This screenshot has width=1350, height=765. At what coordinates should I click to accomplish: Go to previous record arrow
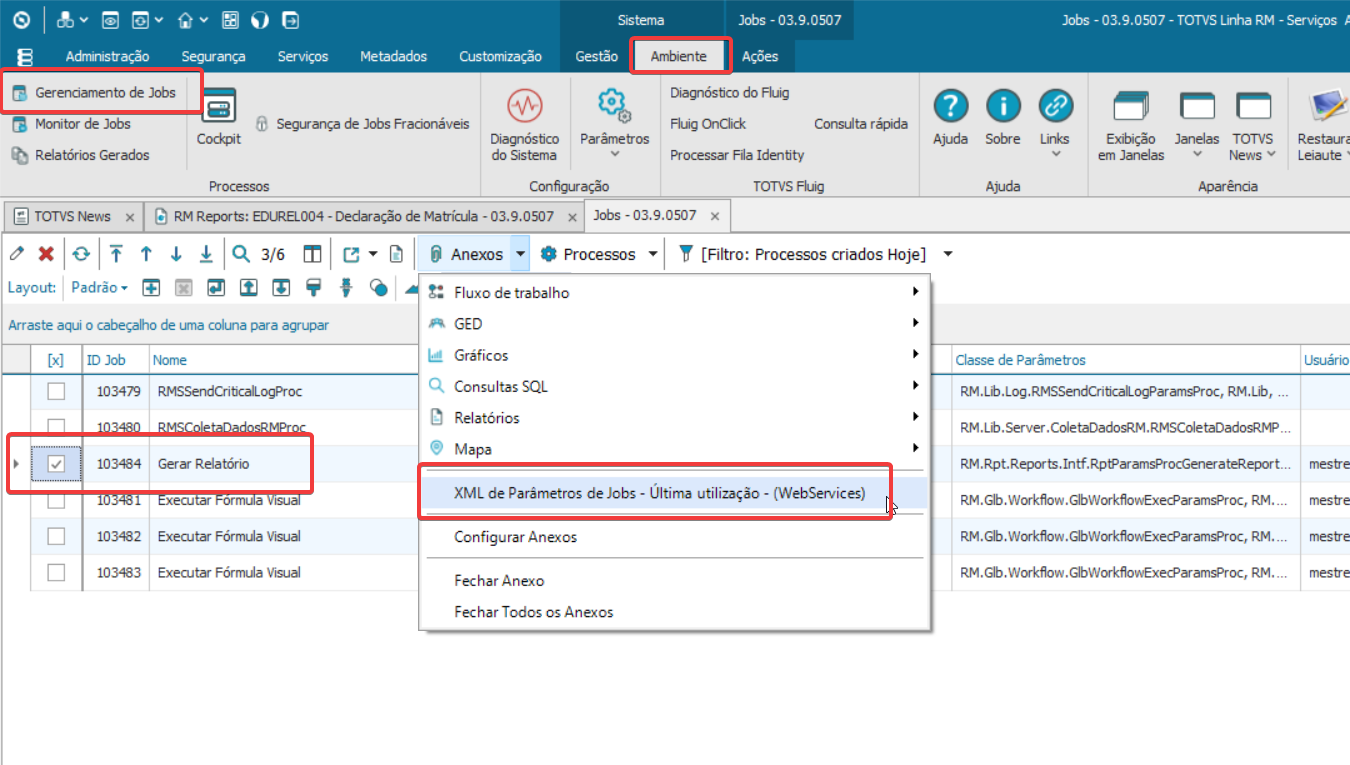(146, 254)
